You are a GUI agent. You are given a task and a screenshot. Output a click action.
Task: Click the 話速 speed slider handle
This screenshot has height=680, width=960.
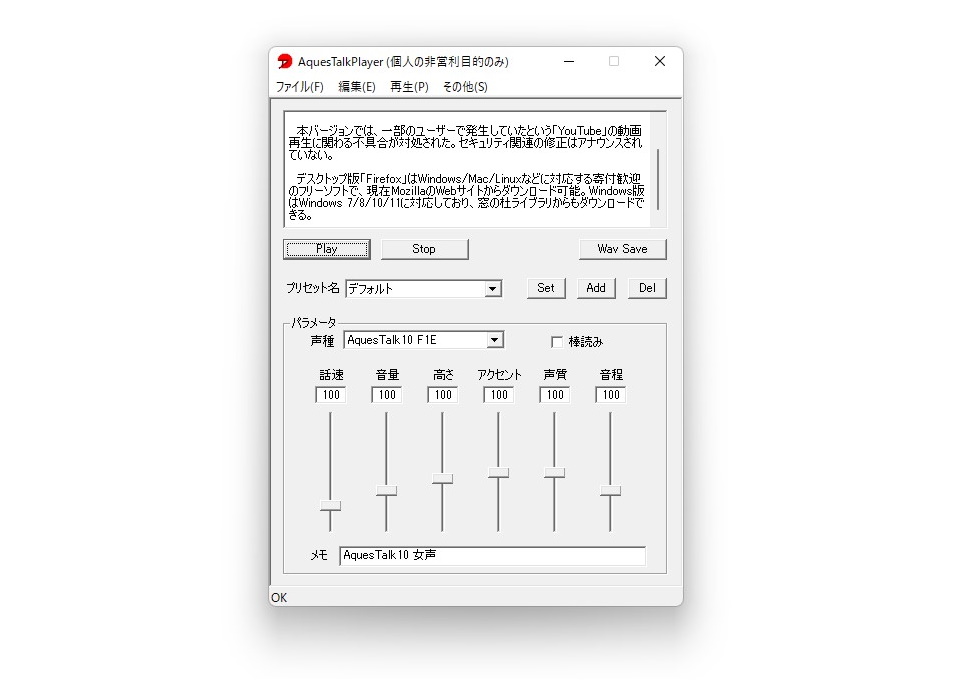click(x=329, y=505)
